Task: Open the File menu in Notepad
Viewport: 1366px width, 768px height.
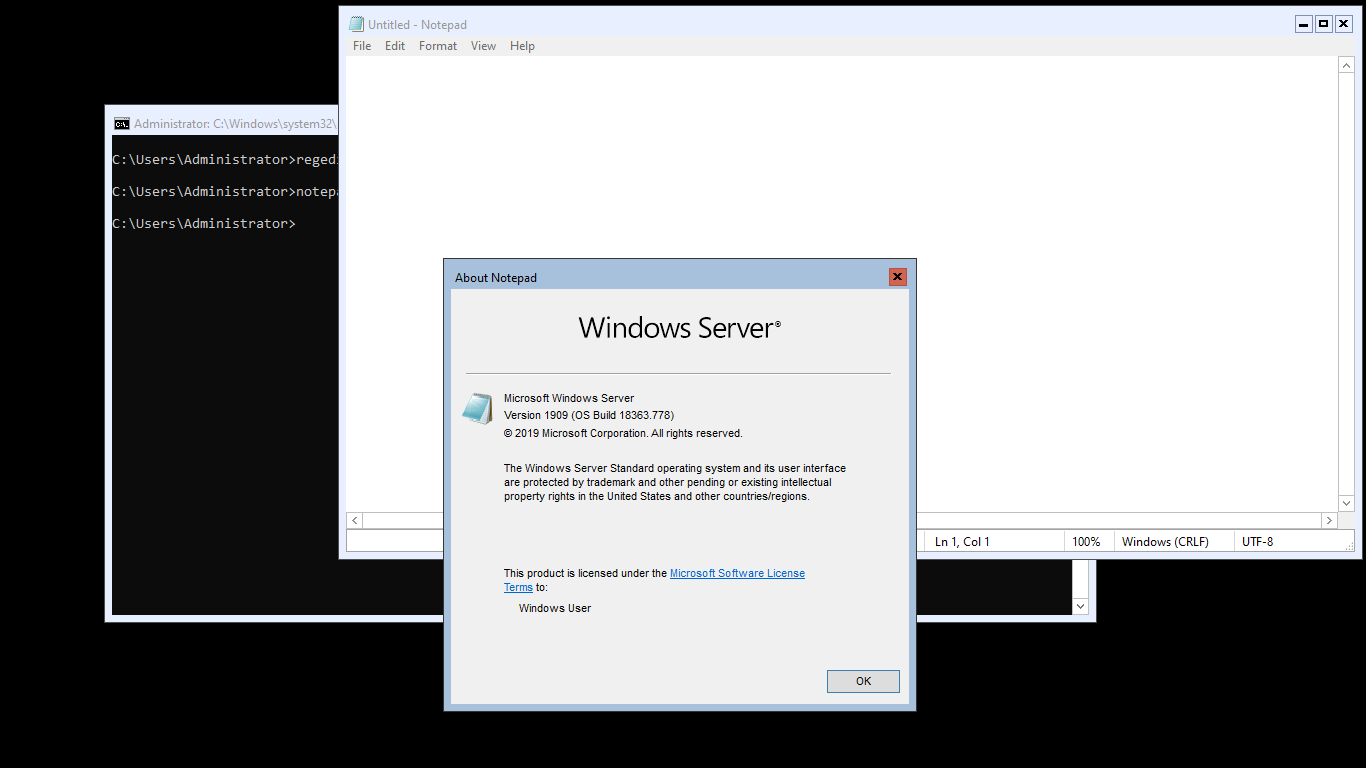Action: [x=362, y=46]
